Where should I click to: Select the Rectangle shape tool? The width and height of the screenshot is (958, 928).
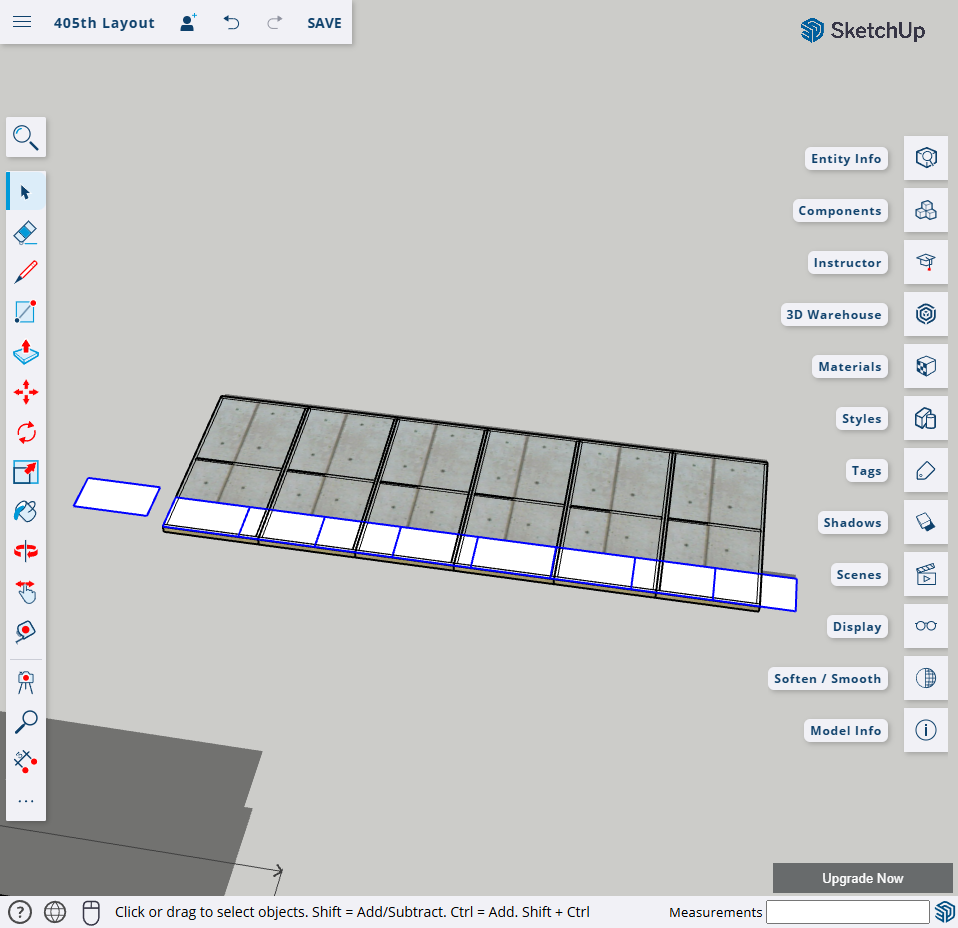(x=26, y=312)
